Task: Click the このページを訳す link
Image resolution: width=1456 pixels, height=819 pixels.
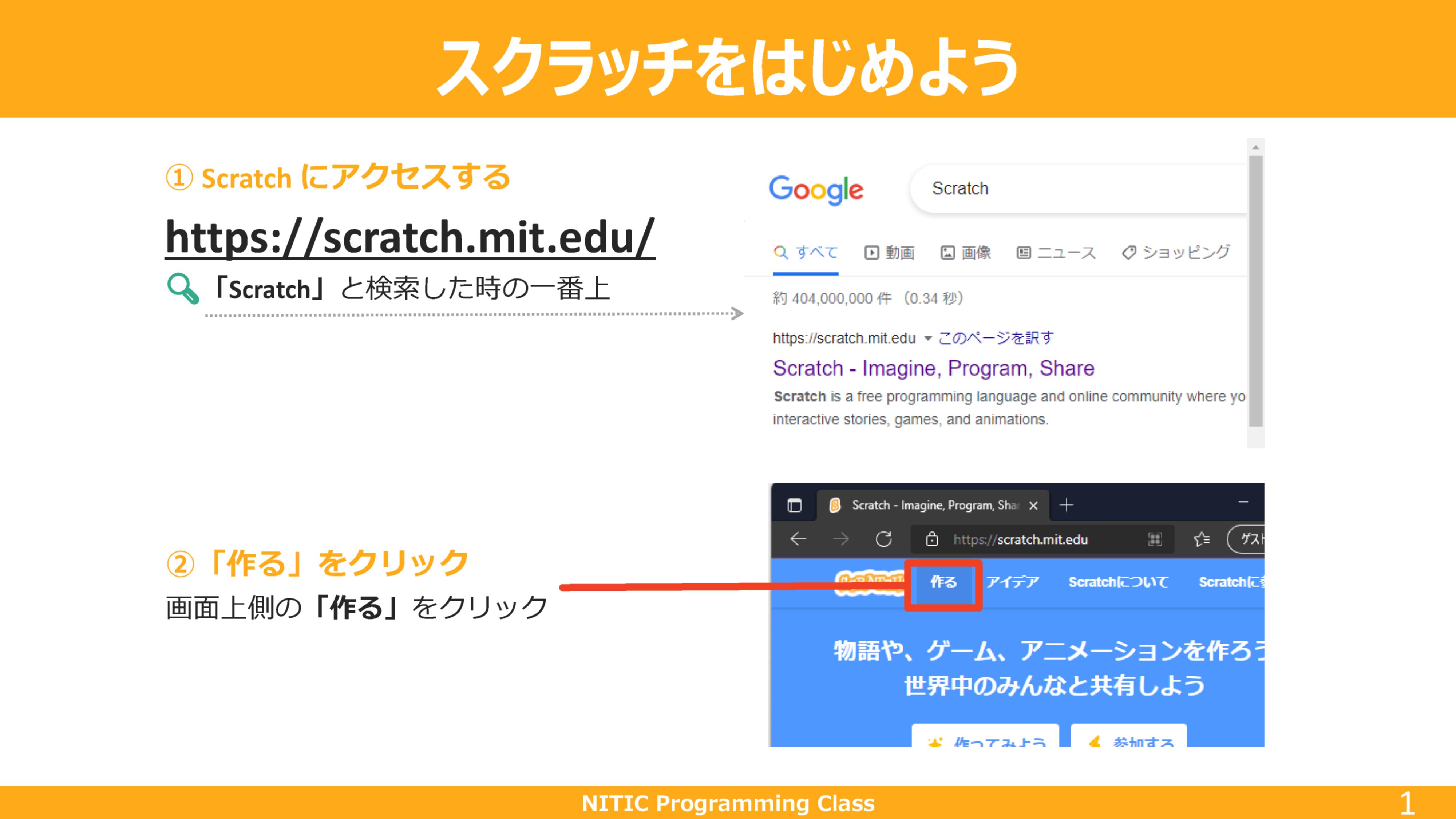Action: (996, 338)
